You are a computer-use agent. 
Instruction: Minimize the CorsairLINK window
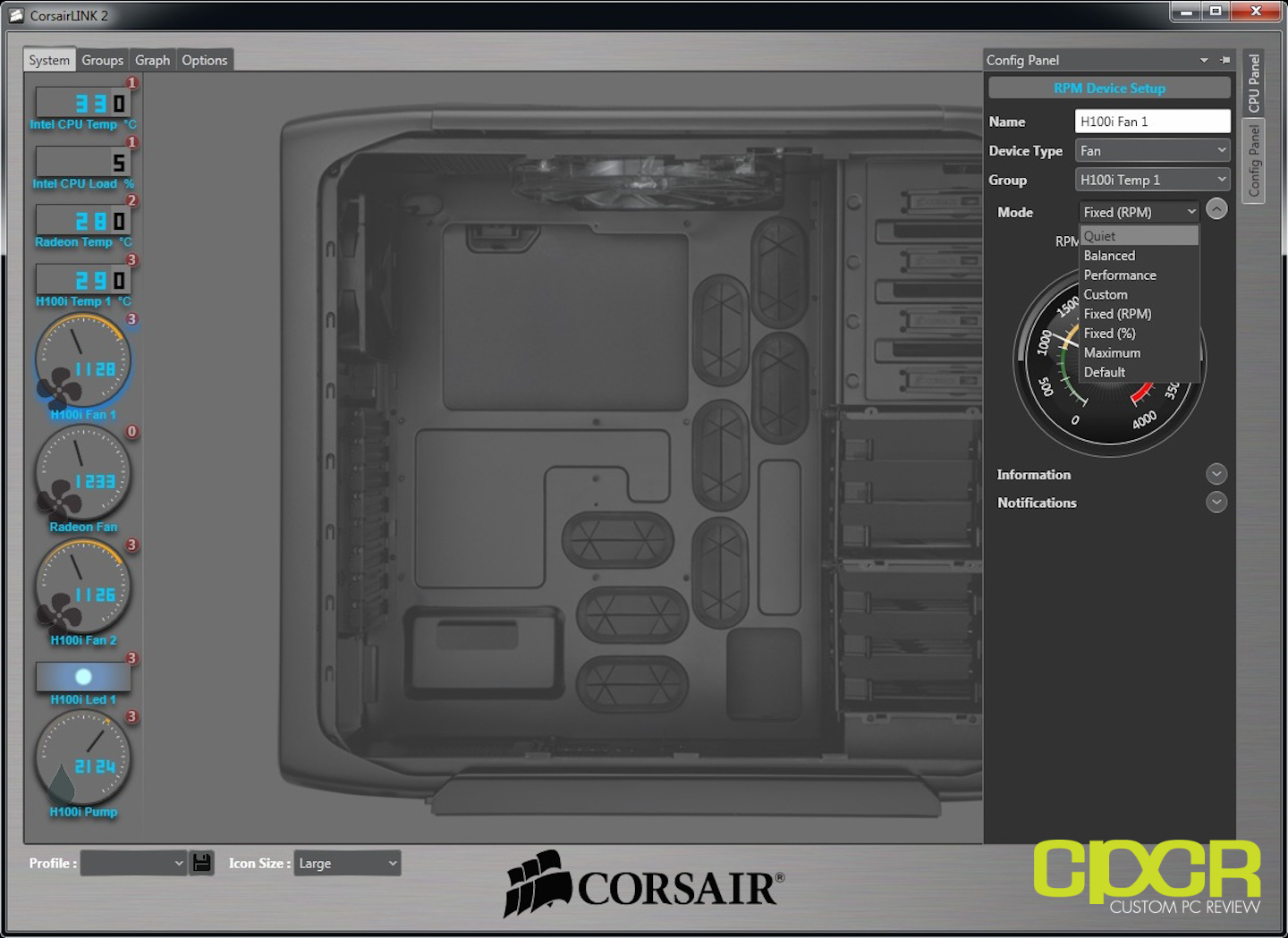point(1187,12)
